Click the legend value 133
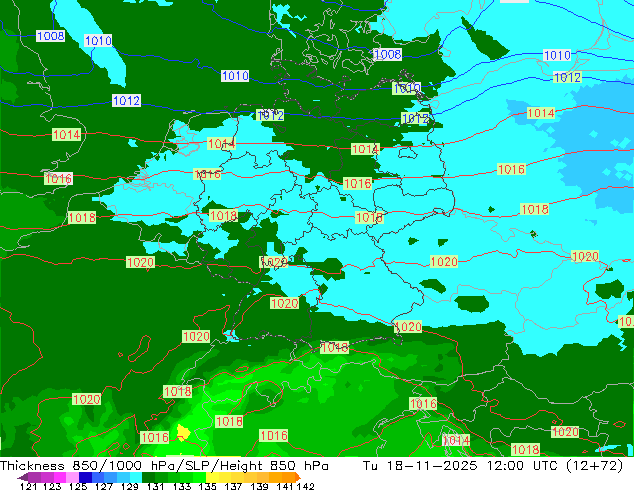Viewport: 634px width, 490px height. 182,486
